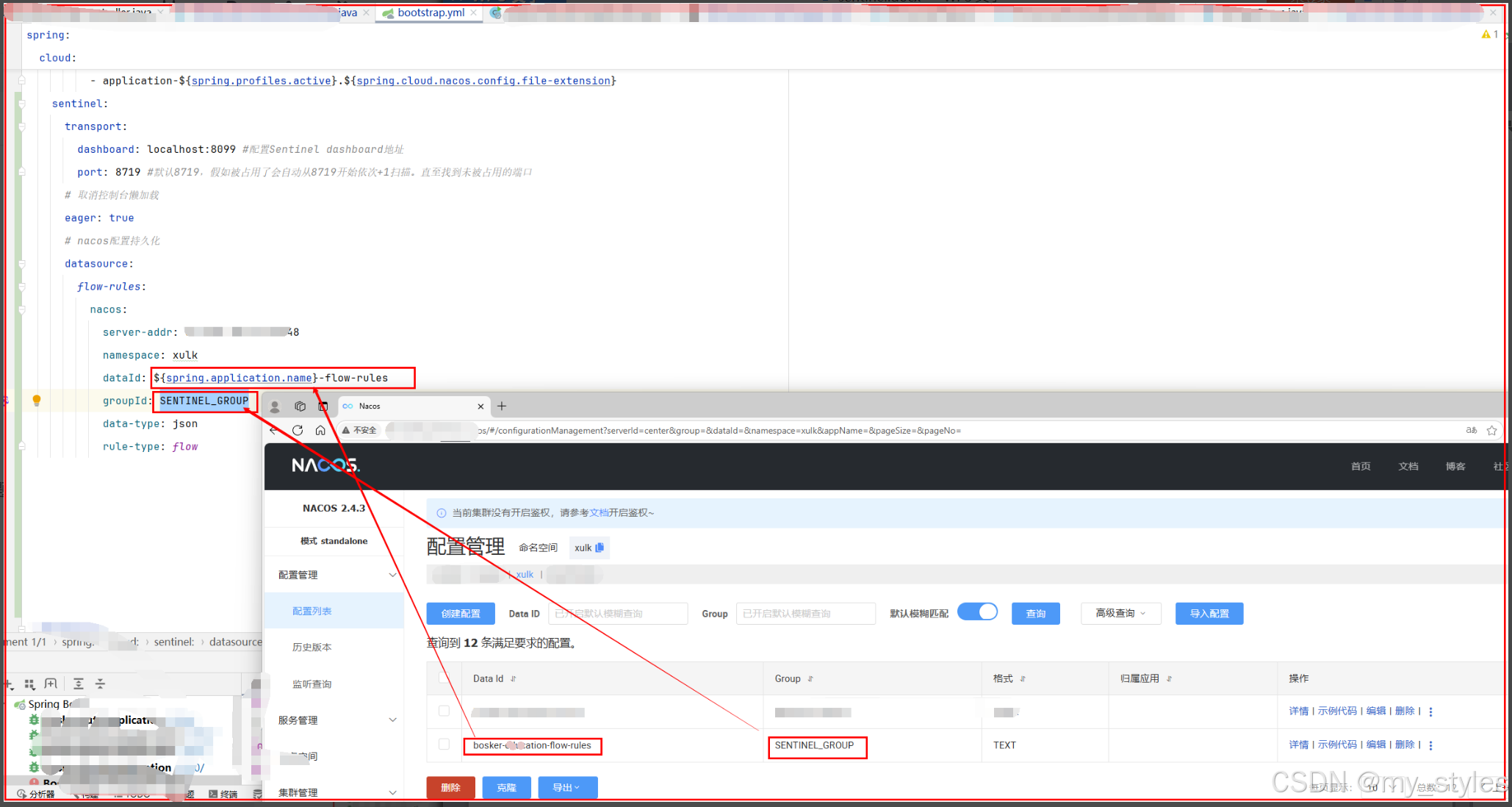Click the NACOS logo in the sidebar header
The height and width of the screenshot is (807, 1512).
(x=325, y=465)
